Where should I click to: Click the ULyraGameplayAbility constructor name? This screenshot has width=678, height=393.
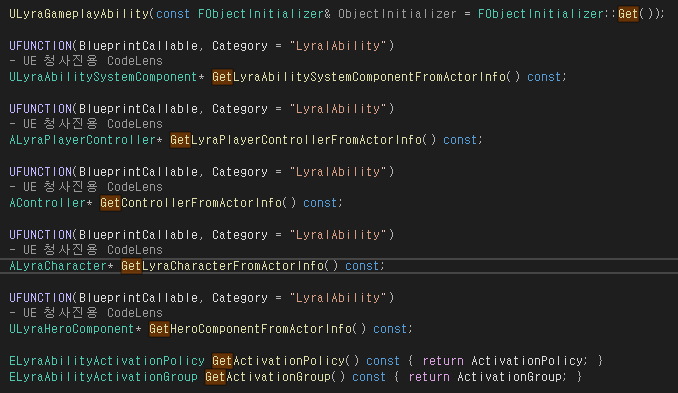coord(79,14)
